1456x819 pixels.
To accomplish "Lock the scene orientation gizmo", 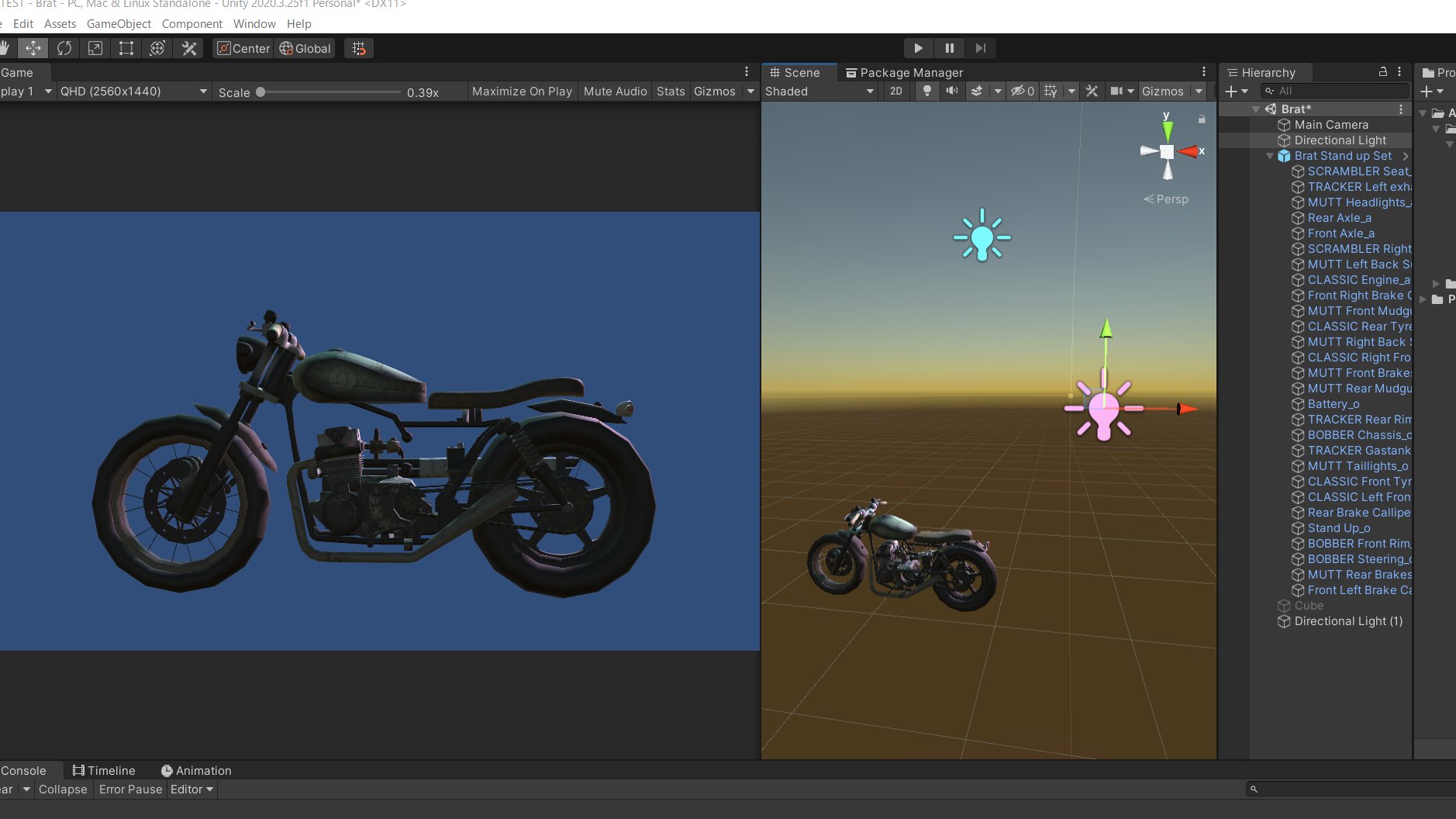I will [1202, 119].
